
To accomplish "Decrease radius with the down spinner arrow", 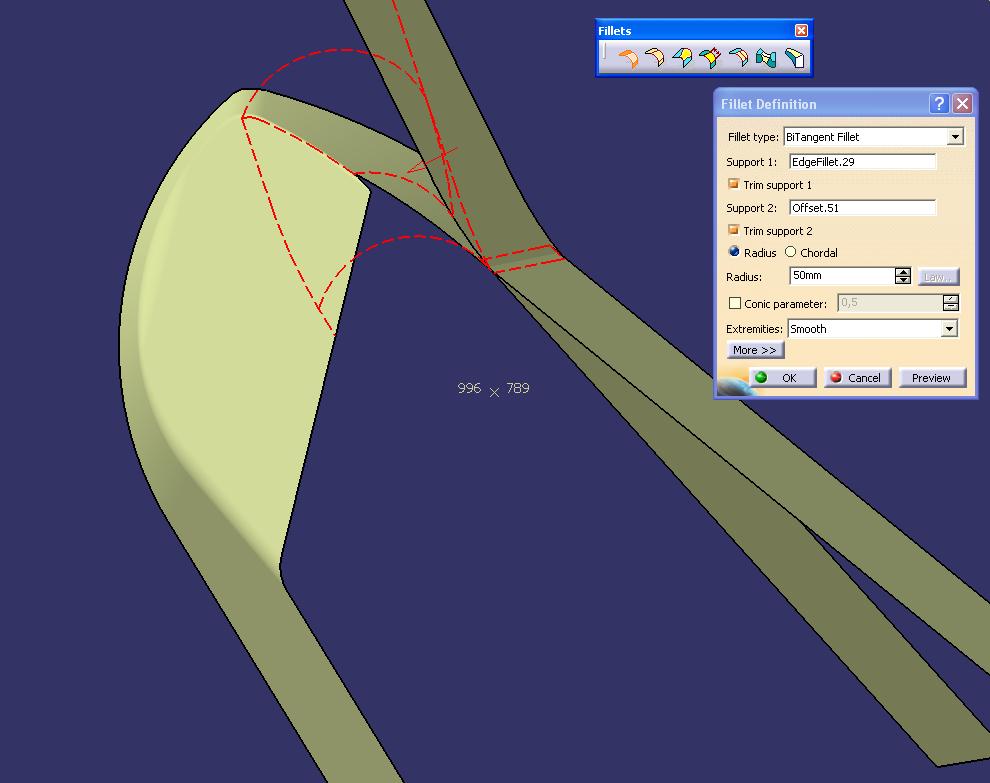I will point(903,280).
